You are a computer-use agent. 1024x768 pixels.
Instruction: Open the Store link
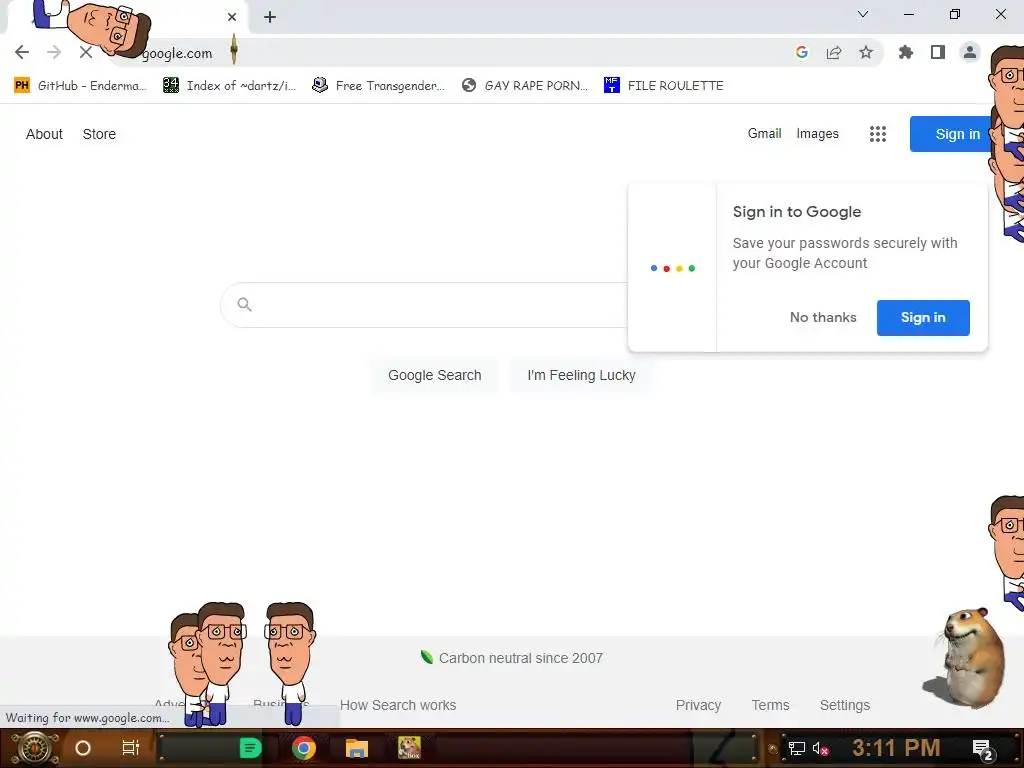(x=99, y=134)
